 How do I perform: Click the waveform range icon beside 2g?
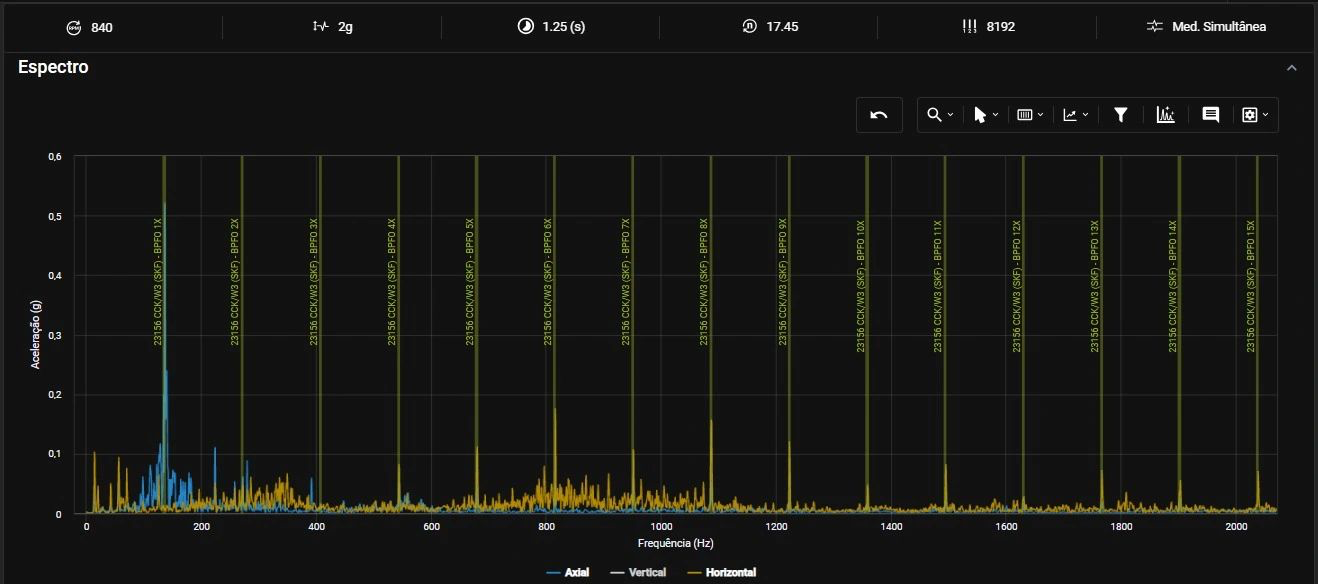coord(320,27)
